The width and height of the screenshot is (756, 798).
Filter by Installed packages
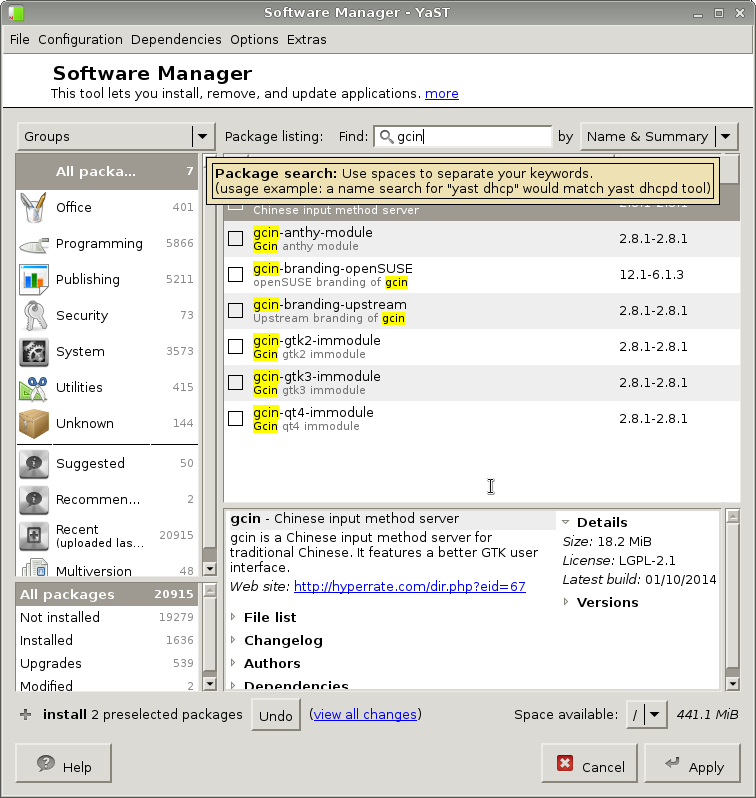tap(107, 640)
